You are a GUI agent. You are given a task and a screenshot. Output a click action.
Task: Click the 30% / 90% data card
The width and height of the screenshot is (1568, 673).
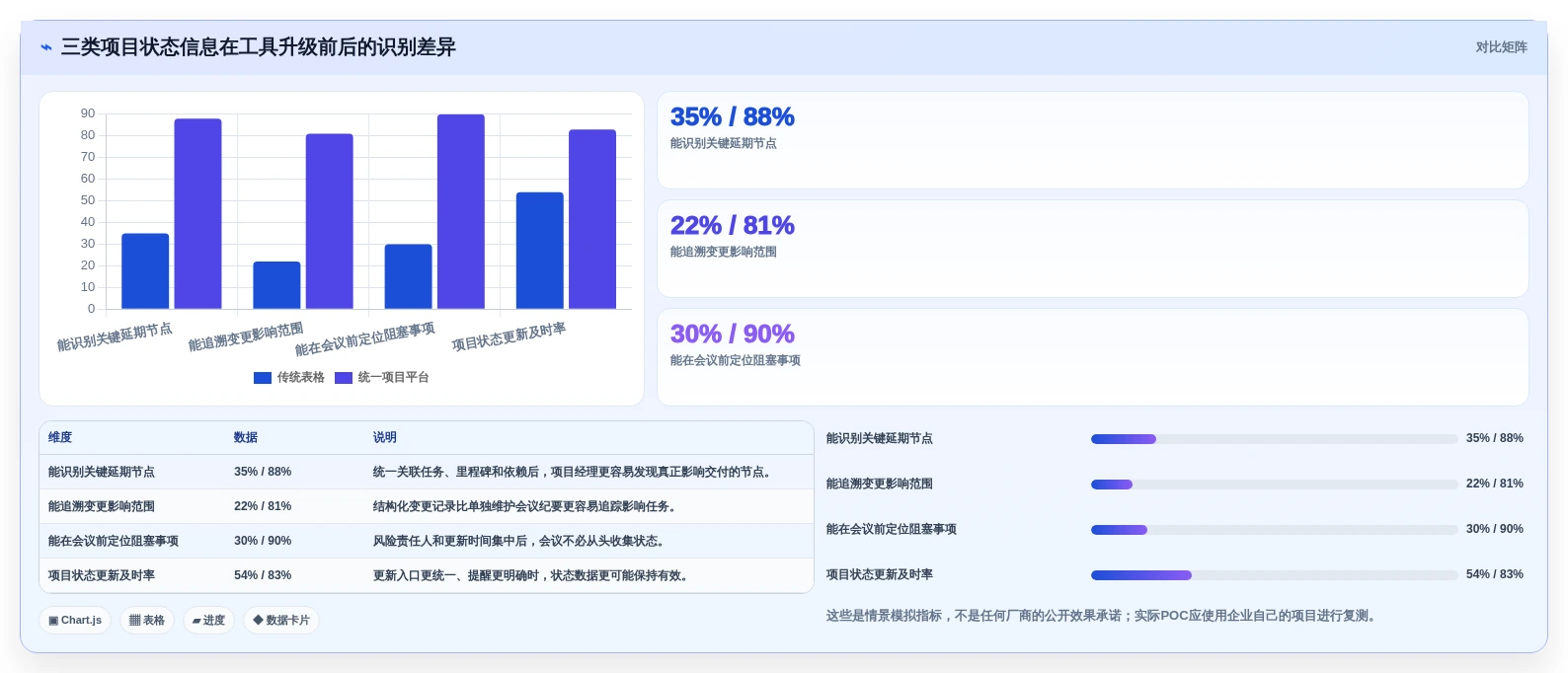click(x=1093, y=357)
